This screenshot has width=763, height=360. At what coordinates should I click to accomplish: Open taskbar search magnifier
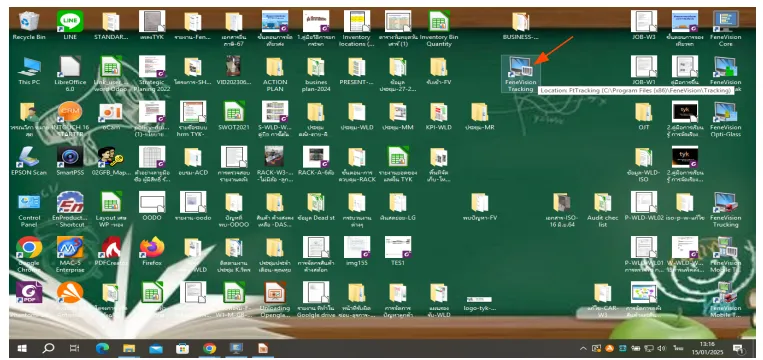[49, 348]
